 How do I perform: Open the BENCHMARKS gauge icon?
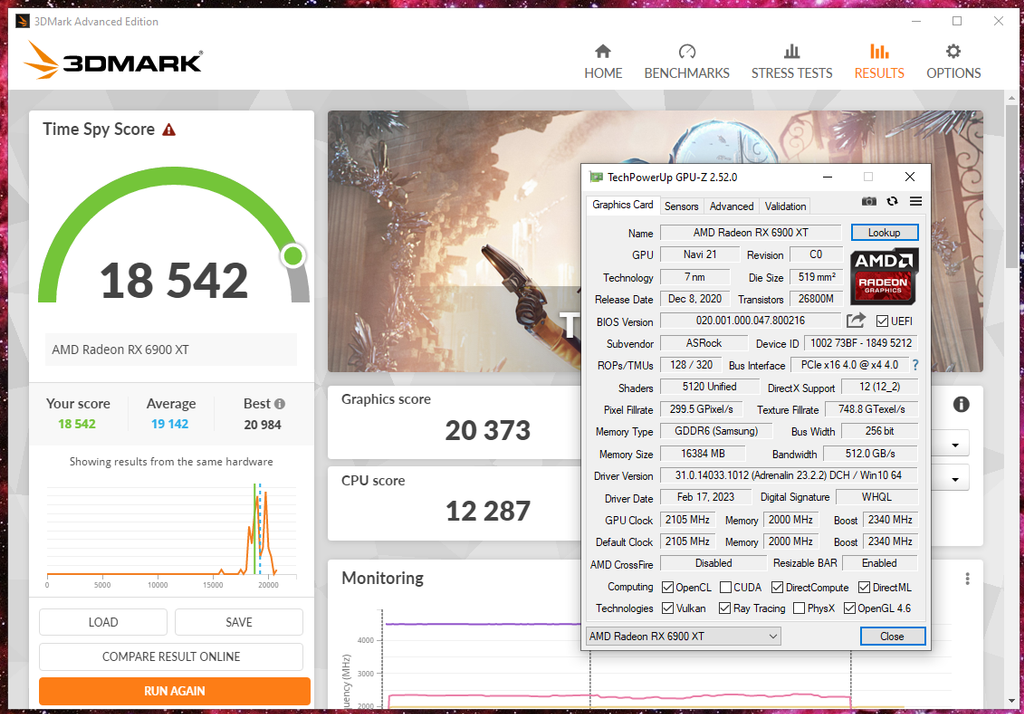(687, 51)
